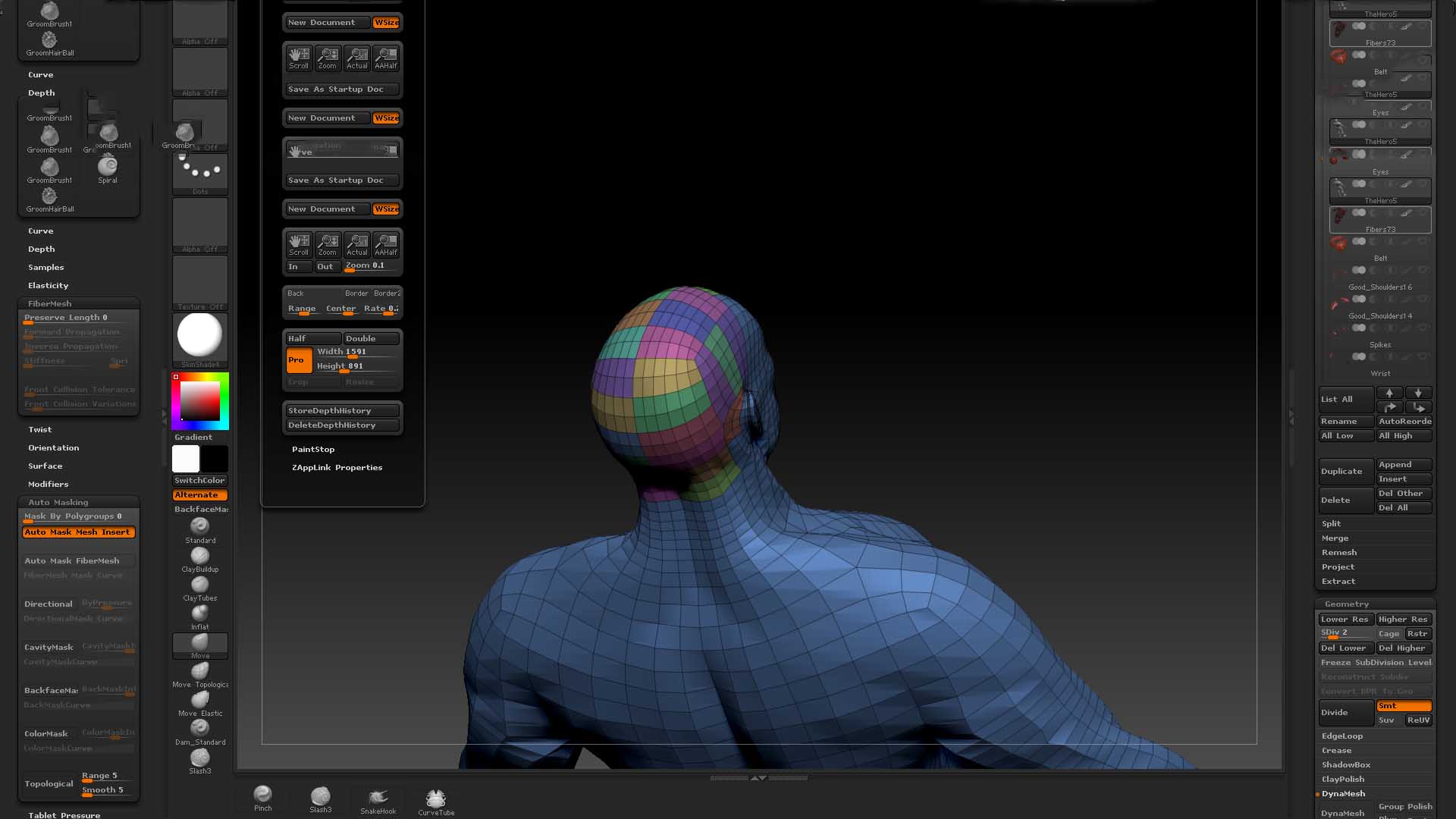
Task: Select the Spiral brush icon
Action: pos(108,169)
